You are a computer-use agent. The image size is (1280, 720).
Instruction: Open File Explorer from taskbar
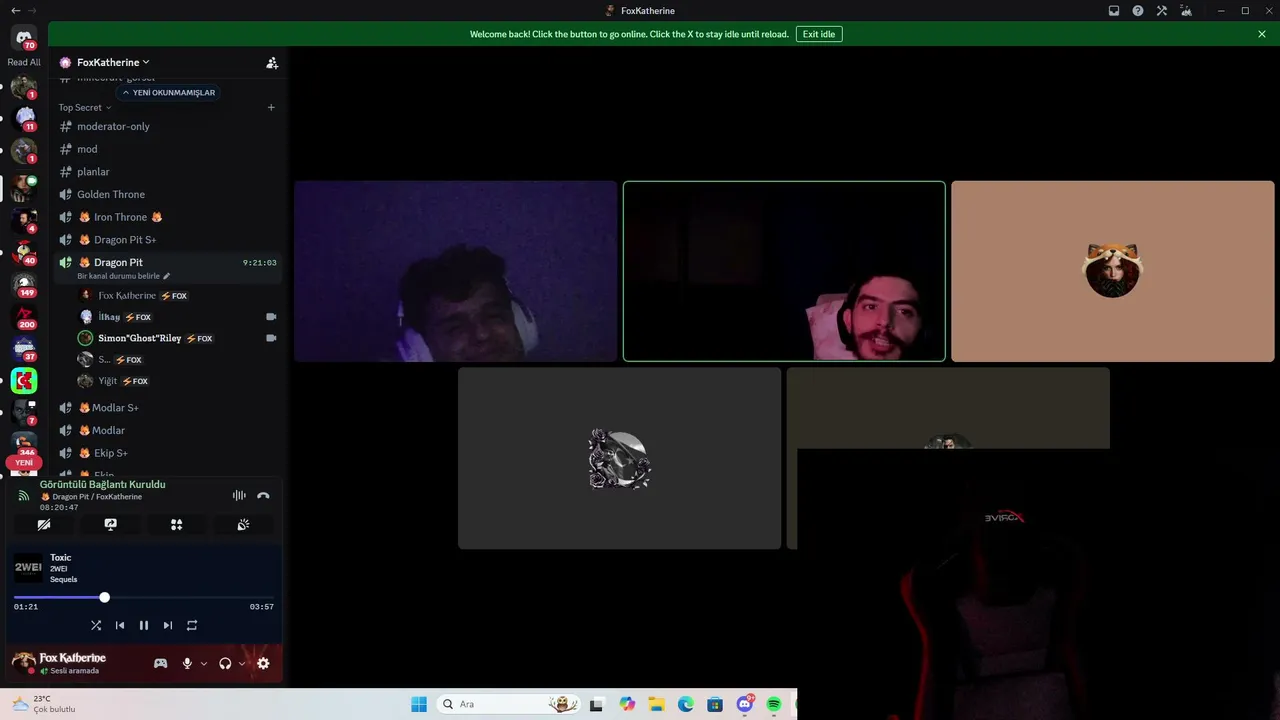pos(656,704)
